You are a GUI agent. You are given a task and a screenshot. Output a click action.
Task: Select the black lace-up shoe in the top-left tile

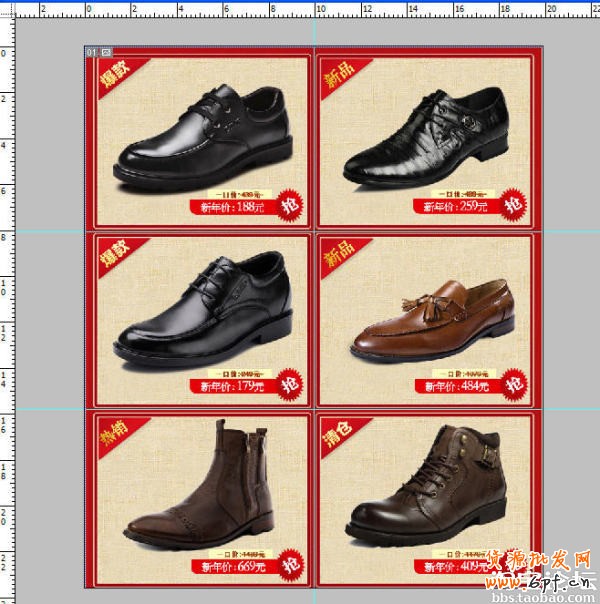tap(205, 135)
